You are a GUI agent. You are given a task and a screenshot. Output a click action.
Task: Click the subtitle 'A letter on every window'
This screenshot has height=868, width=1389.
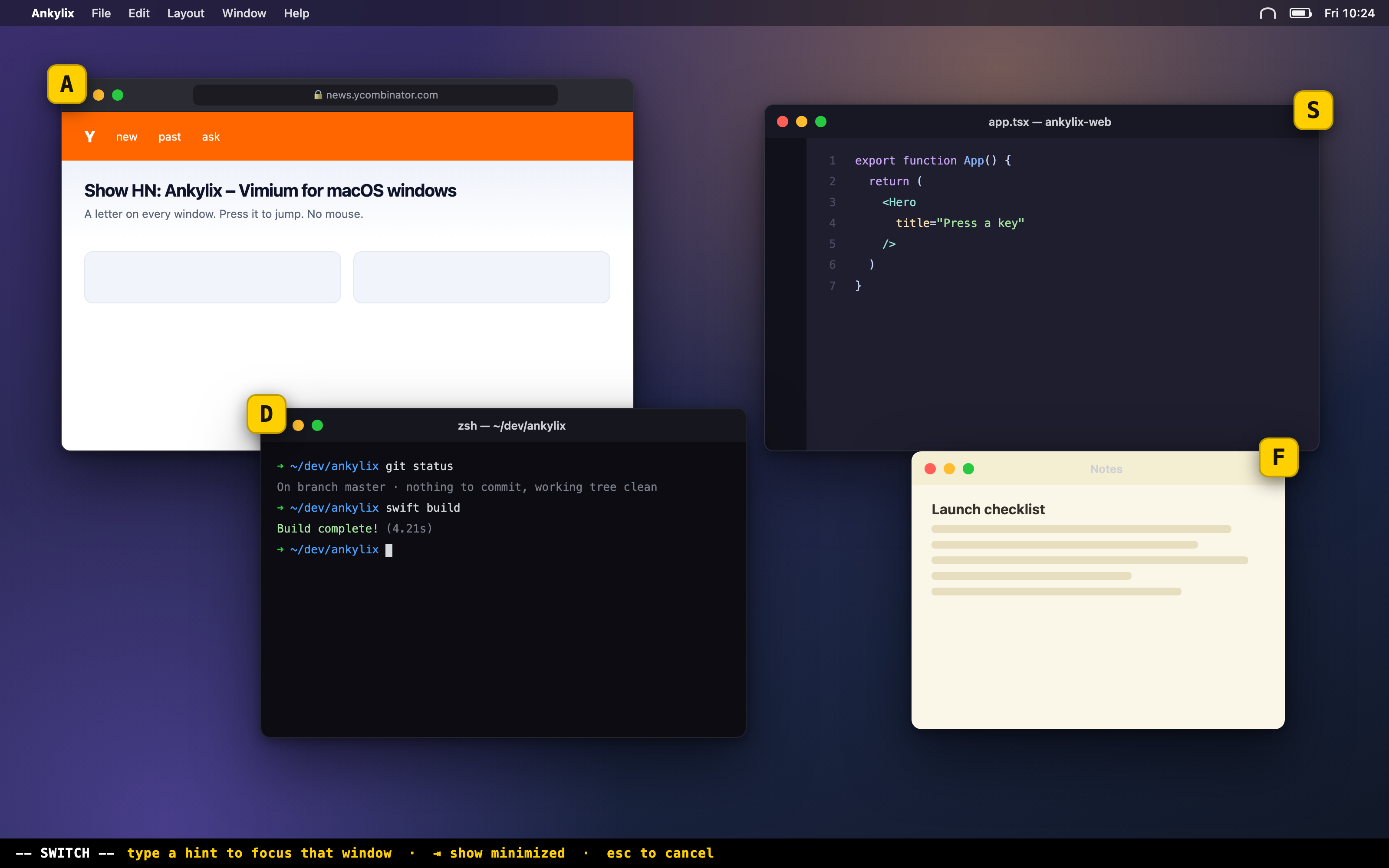pyautogui.click(x=224, y=214)
